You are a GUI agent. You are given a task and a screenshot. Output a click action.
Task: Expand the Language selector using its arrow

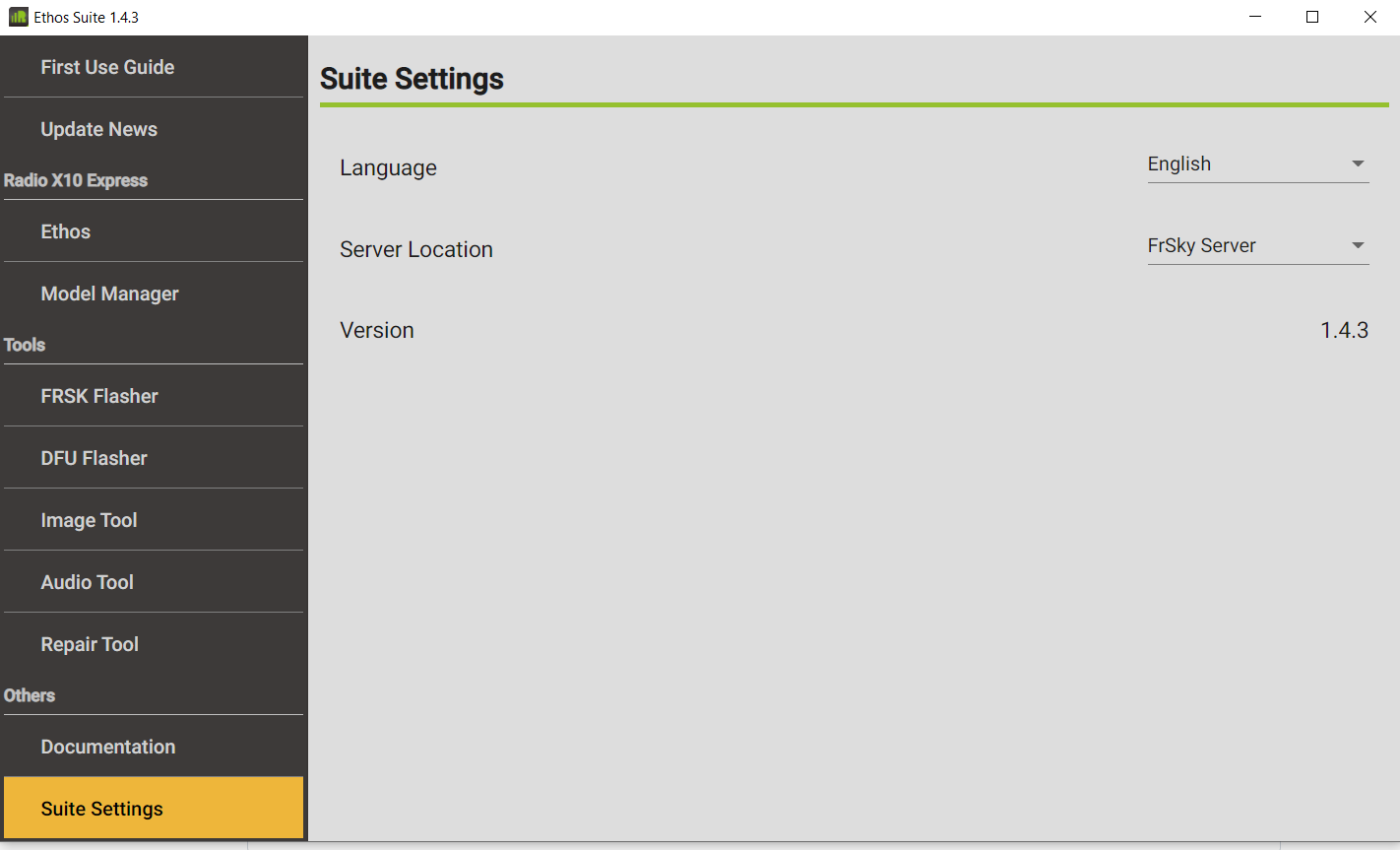coord(1358,163)
